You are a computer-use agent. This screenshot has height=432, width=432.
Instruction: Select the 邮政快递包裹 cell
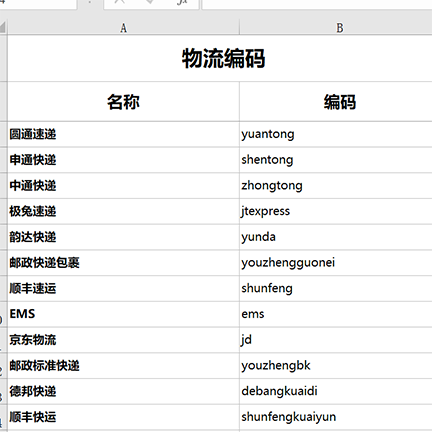pos(123,263)
